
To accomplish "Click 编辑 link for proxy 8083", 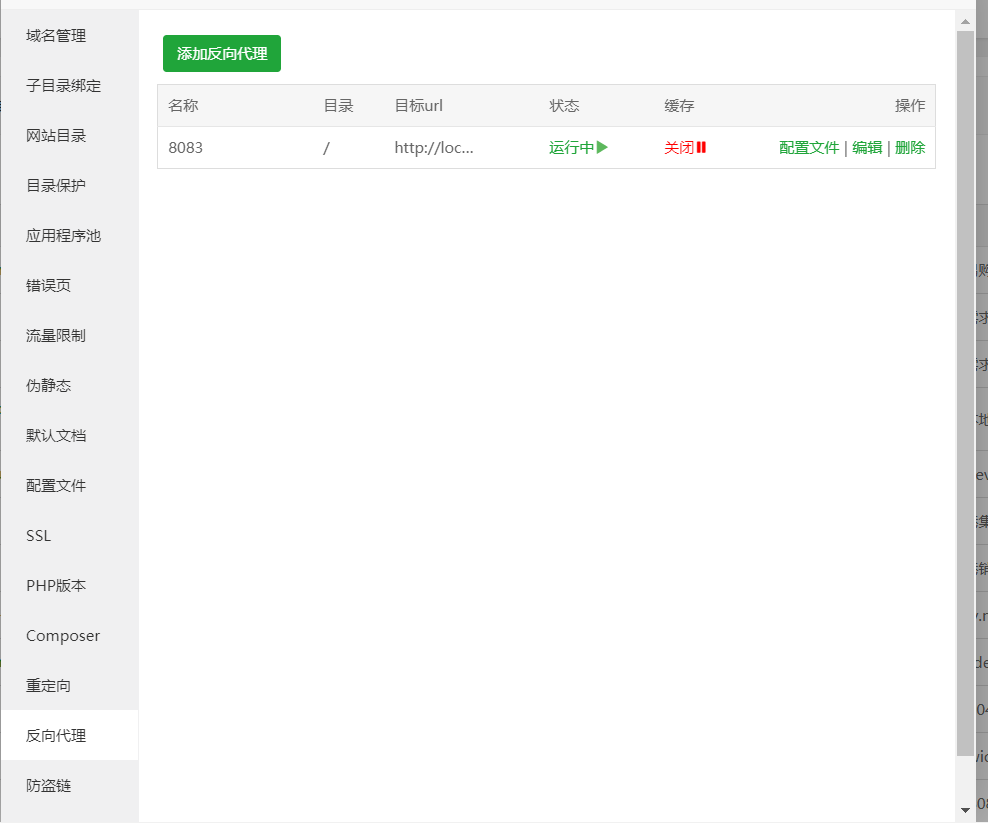I will click(x=867, y=147).
